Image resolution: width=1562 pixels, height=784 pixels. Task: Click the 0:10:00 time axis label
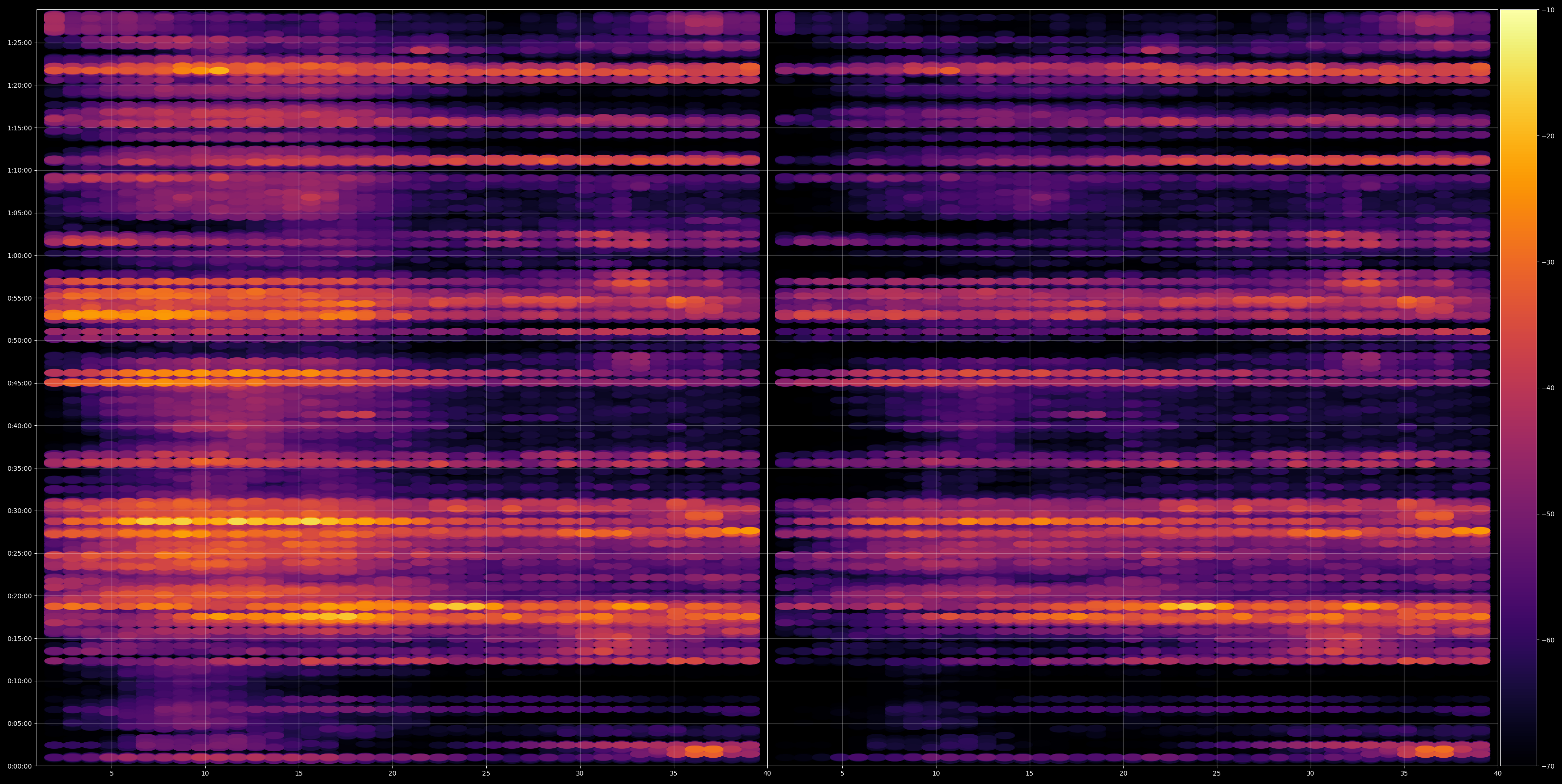(19, 681)
